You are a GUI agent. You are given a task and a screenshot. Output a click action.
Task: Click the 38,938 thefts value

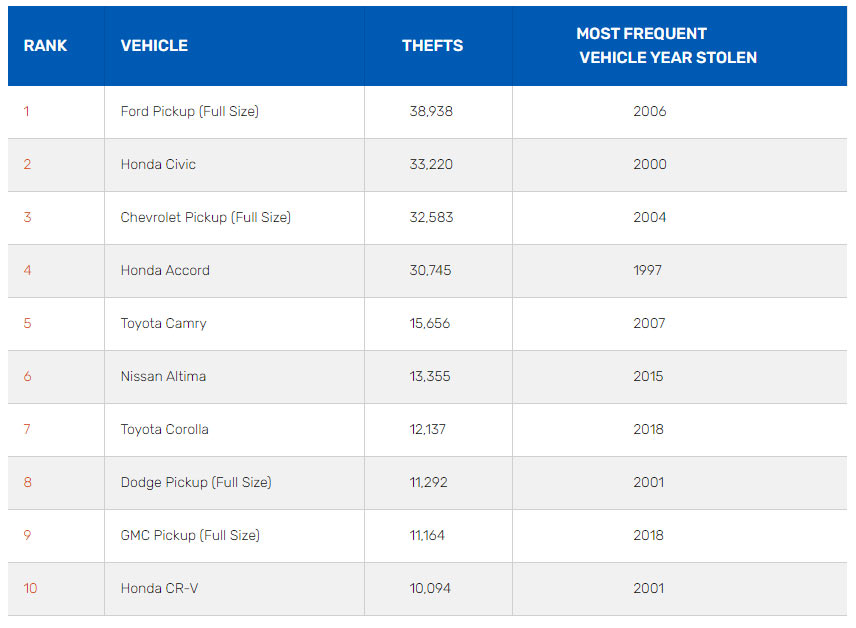(x=431, y=111)
